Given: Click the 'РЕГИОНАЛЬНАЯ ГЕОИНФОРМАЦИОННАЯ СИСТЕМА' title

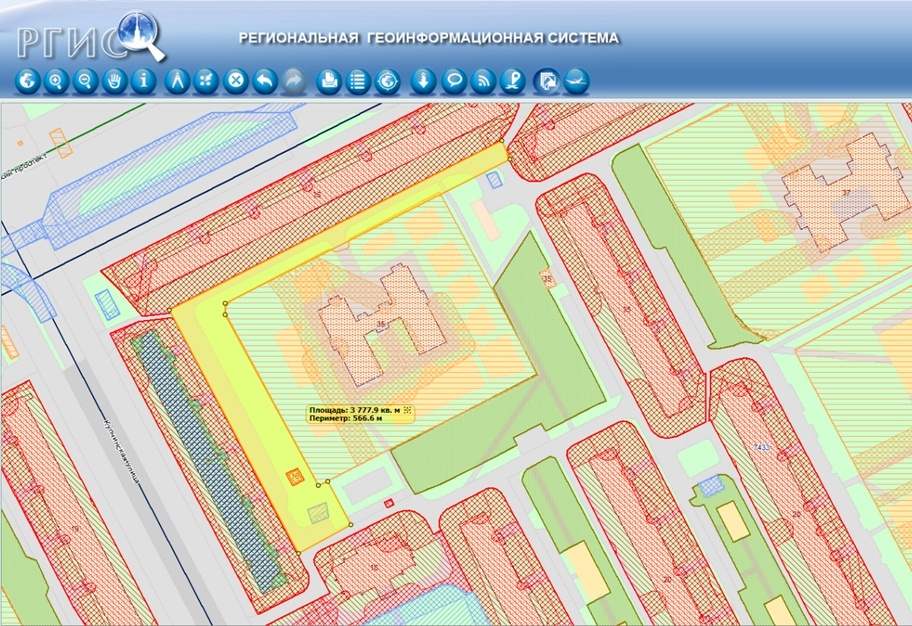Looking at the screenshot, I should click(429, 38).
